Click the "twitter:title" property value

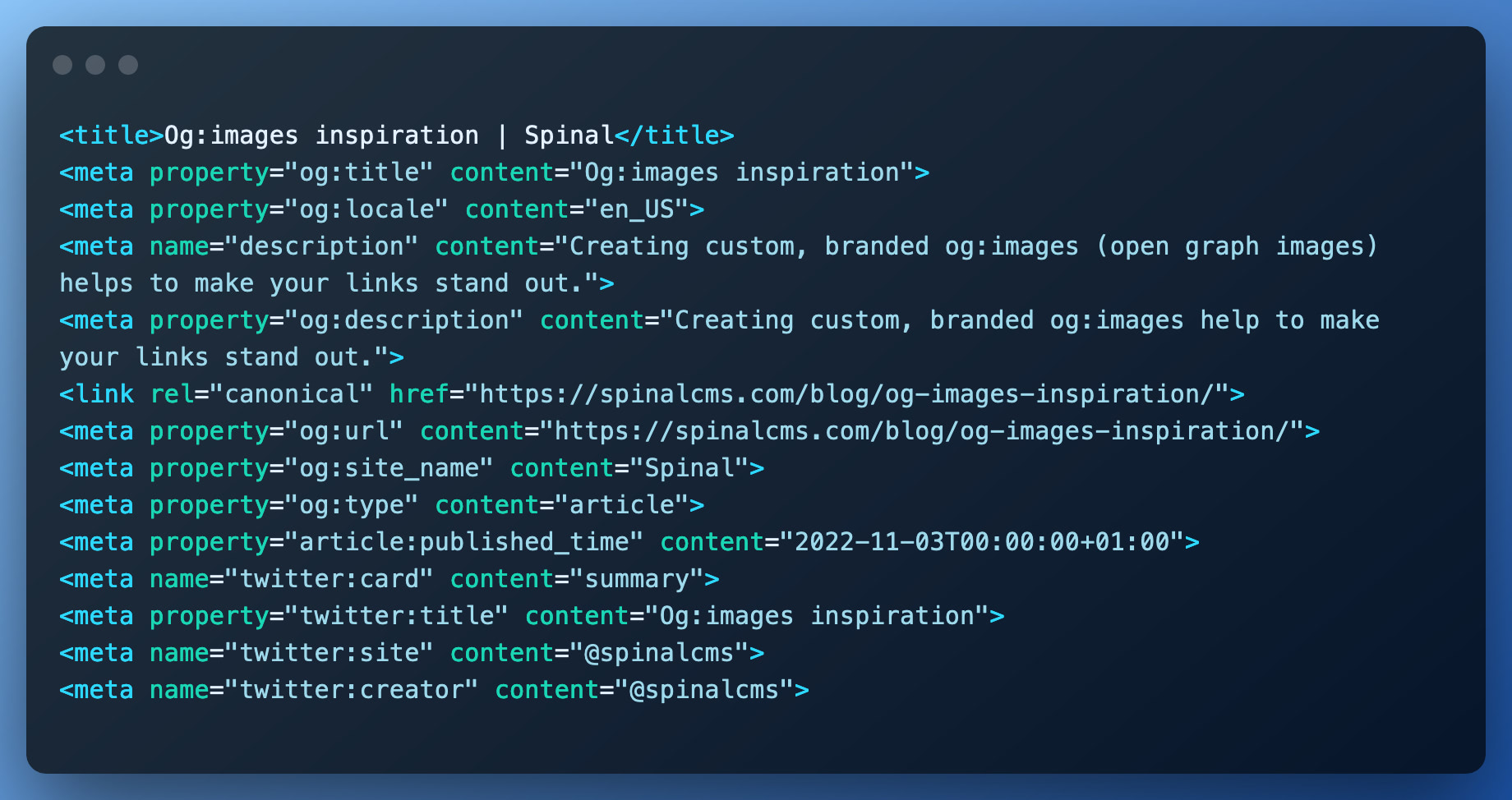point(396,615)
